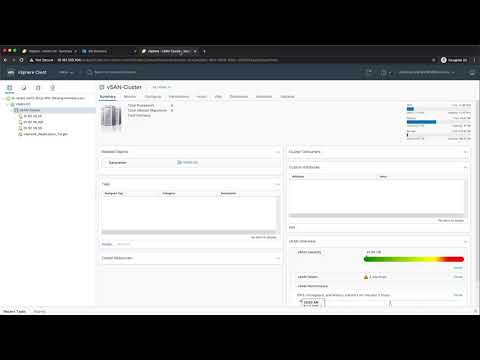
Task: Select the vSphere Replication Target tree item
Action: tap(46, 134)
